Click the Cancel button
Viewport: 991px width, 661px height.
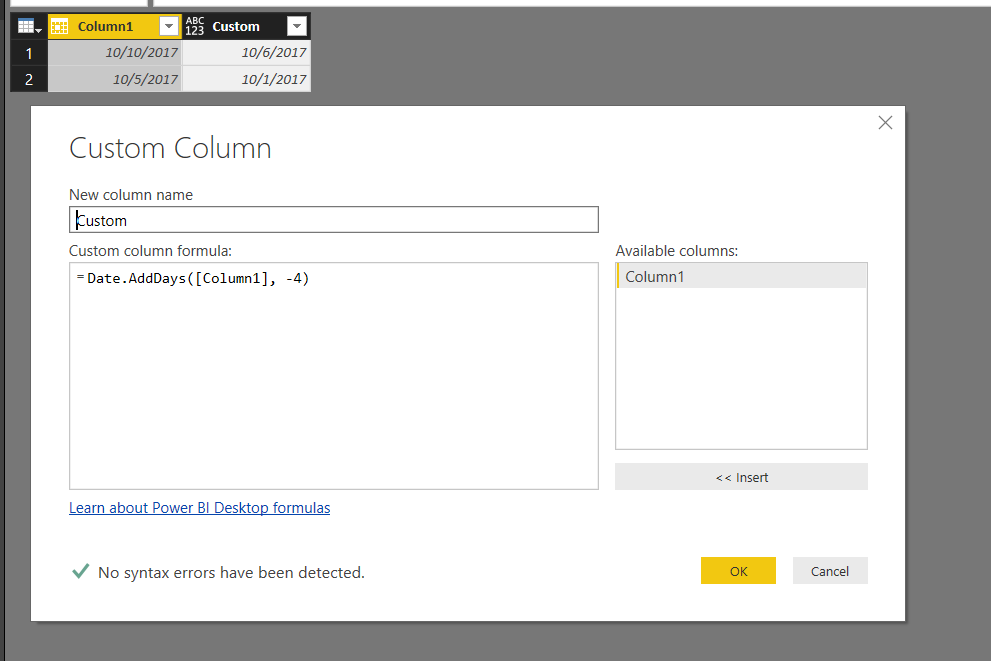(x=830, y=571)
